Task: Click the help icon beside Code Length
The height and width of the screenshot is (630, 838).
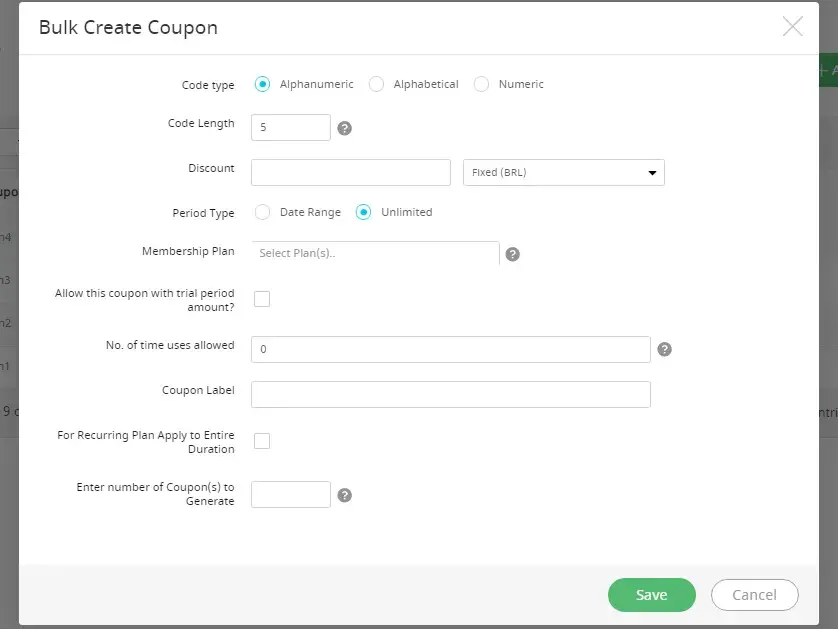Action: pyautogui.click(x=345, y=128)
